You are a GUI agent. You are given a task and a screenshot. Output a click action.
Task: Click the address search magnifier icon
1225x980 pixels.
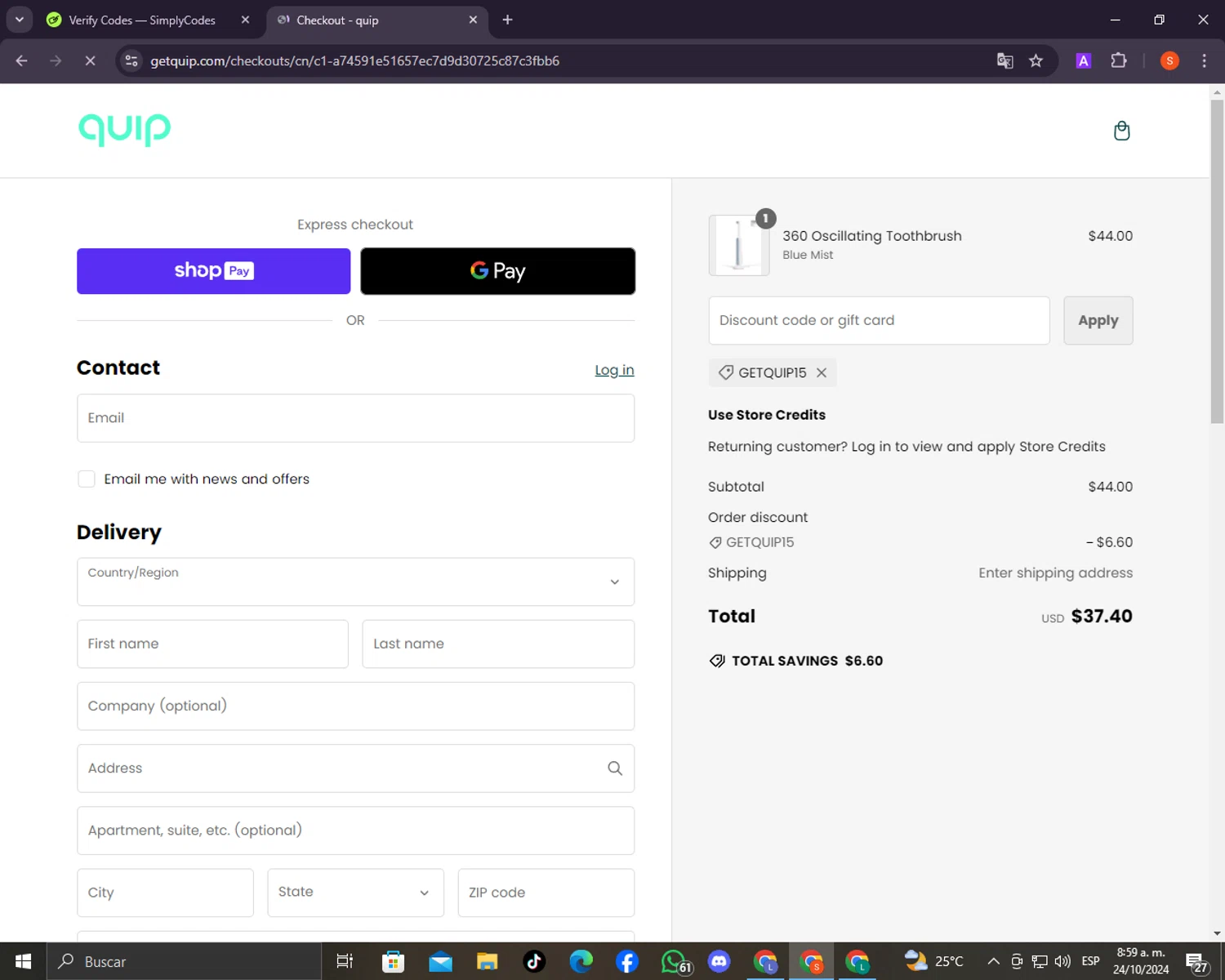coord(615,768)
